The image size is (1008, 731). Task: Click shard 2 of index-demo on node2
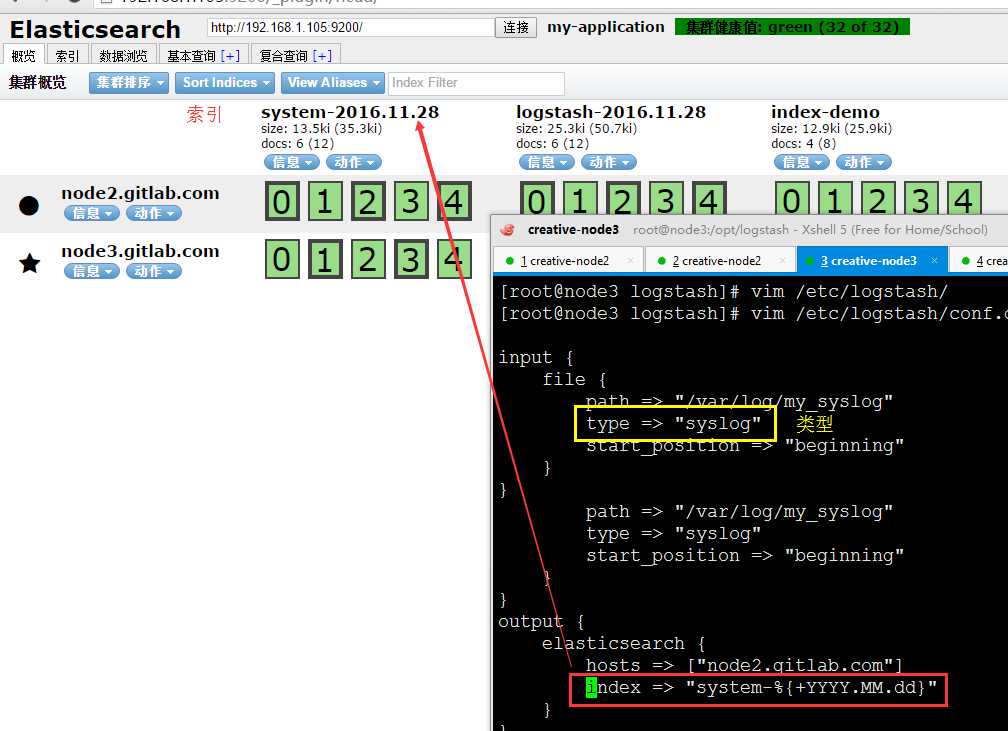pyautogui.click(x=878, y=199)
